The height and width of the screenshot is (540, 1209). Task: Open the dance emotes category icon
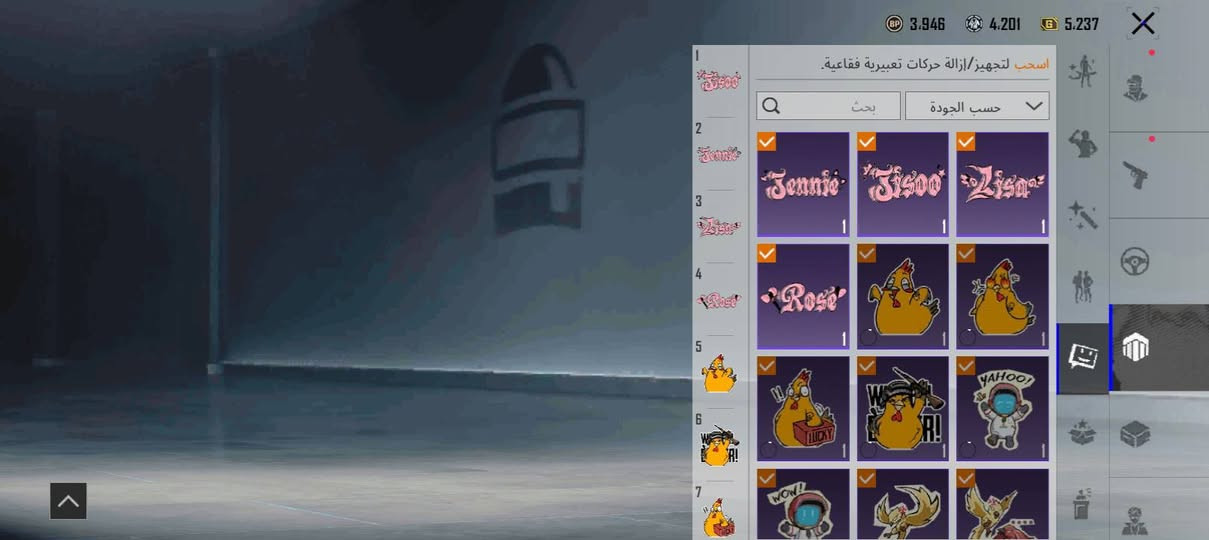click(x=1082, y=72)
